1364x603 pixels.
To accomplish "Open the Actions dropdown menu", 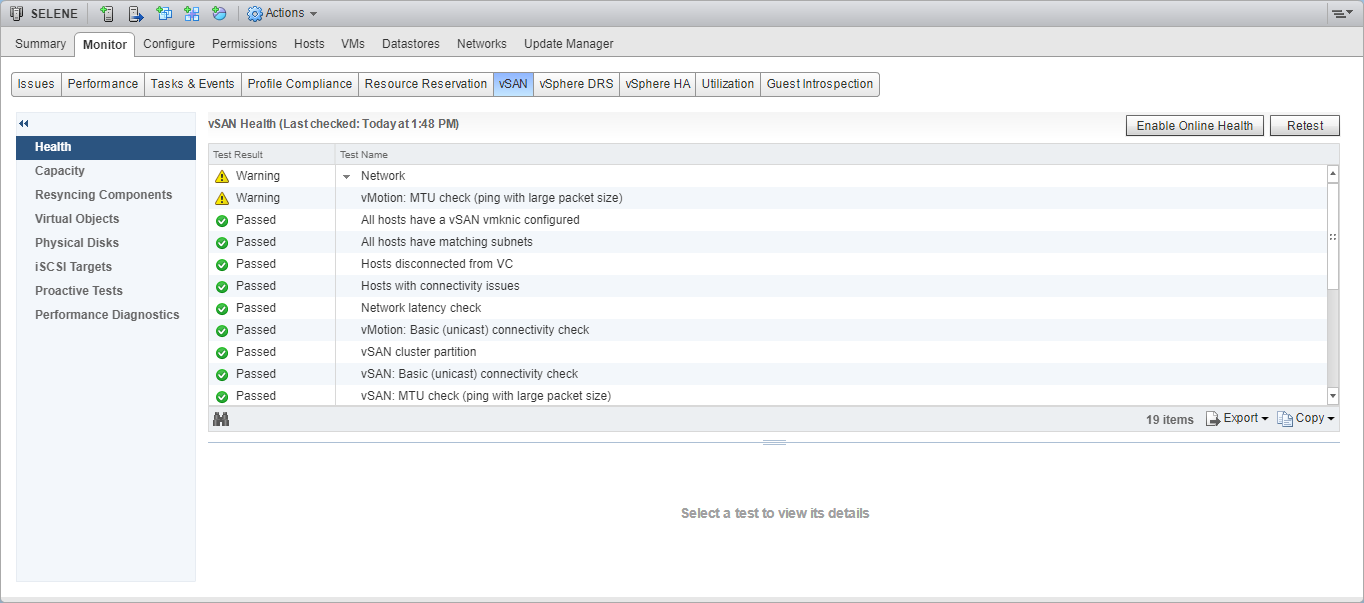I will pos(282,14).
